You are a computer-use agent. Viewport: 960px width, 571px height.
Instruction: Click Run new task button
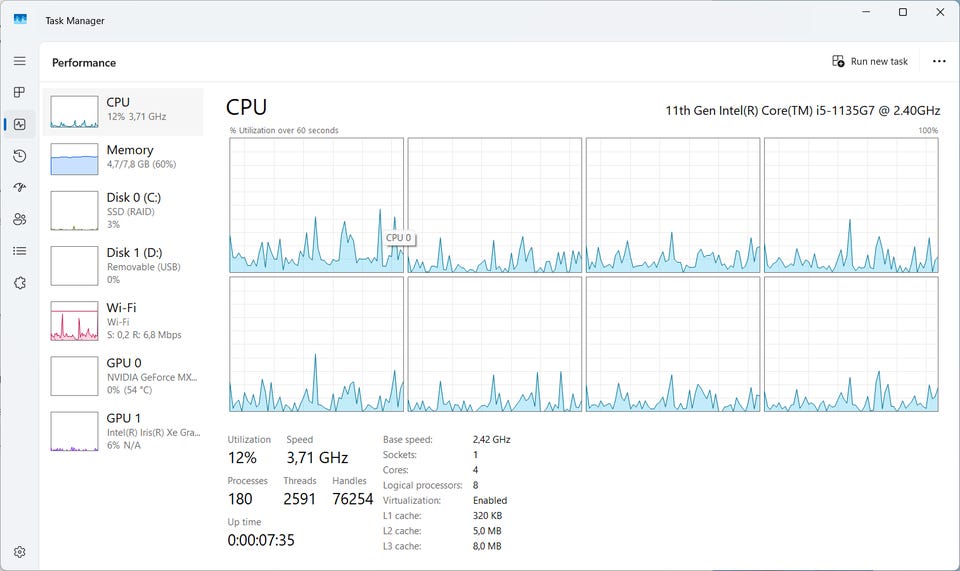pyautogui.click(x=870, y=61)
